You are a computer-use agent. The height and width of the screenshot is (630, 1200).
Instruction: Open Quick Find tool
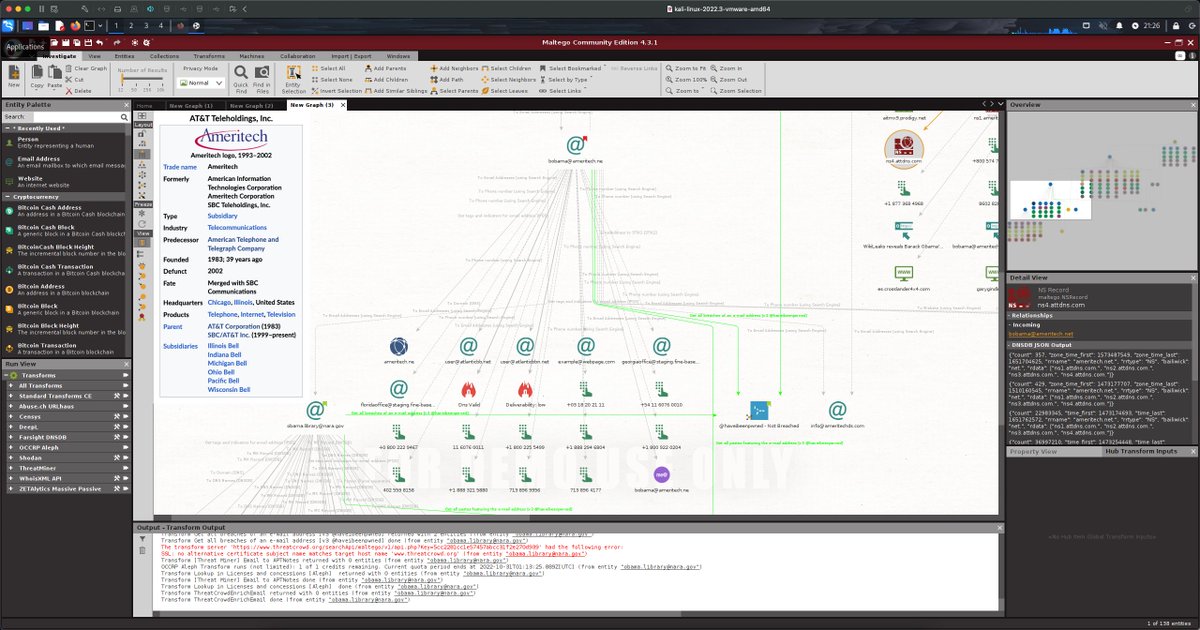point(241,79)
